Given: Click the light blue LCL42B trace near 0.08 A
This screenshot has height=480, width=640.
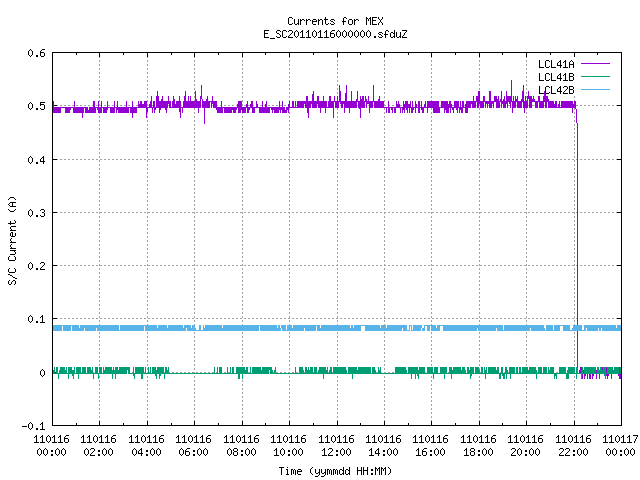Looking at the screenshot, I should pyautogui.click(x=337, y=328).
